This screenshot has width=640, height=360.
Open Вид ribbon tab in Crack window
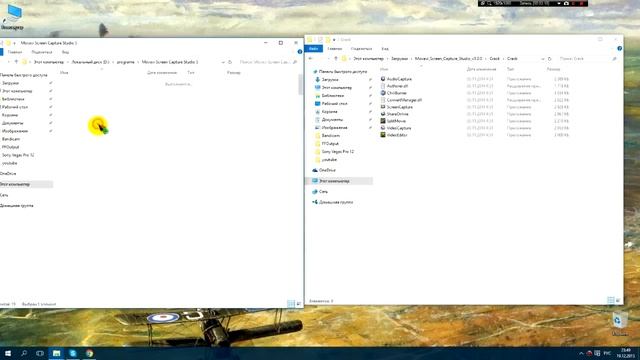tap(385, 49)
